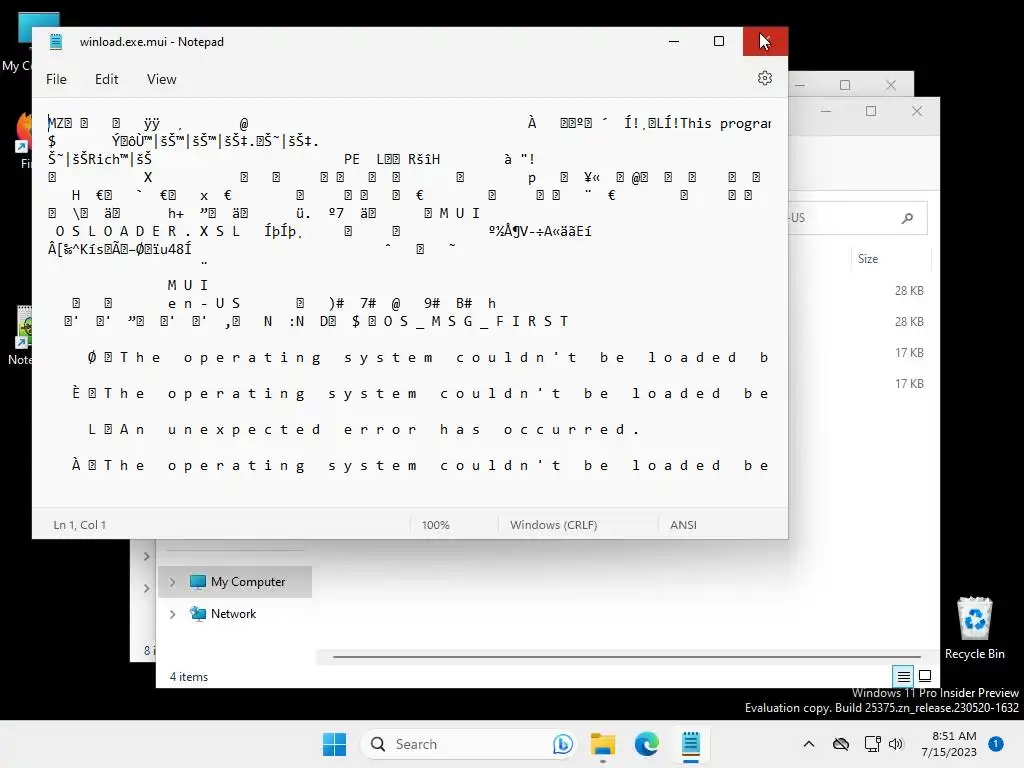Maximize the rear background window
Image resolution: width=1024 pixels, height=768 pixels.
845,85
